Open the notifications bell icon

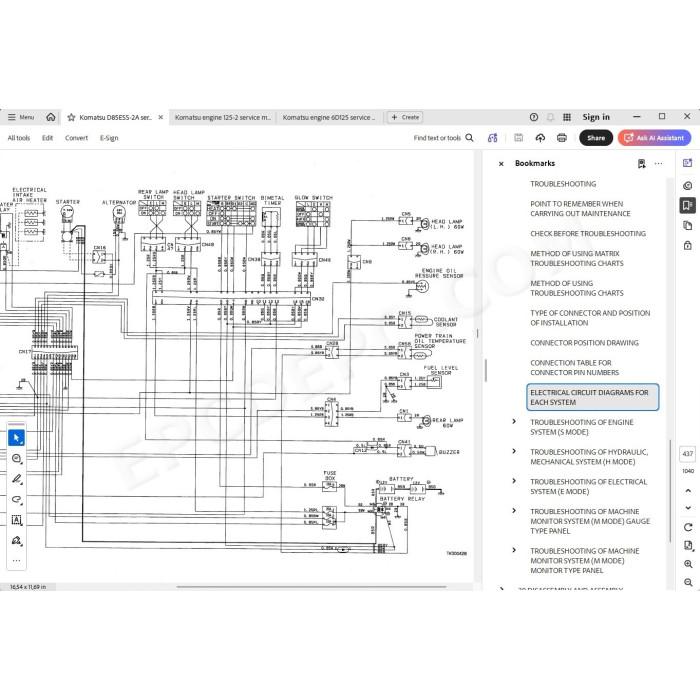pos(550,117)
